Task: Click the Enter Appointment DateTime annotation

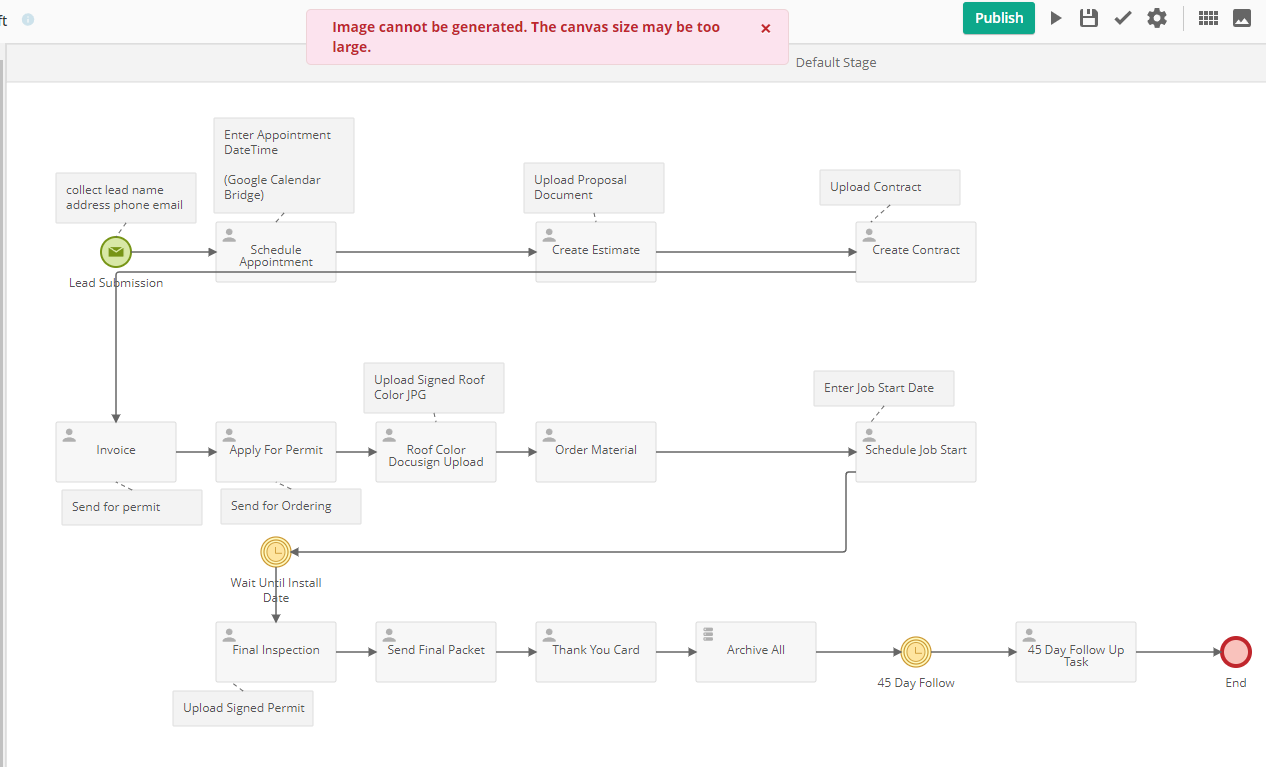Action: click(284, 165)
